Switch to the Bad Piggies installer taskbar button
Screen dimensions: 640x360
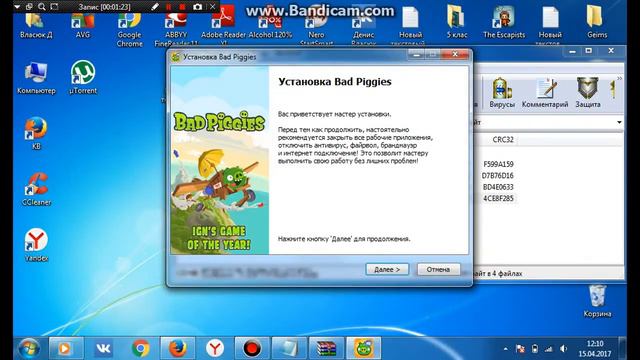(x=363, y=348)
